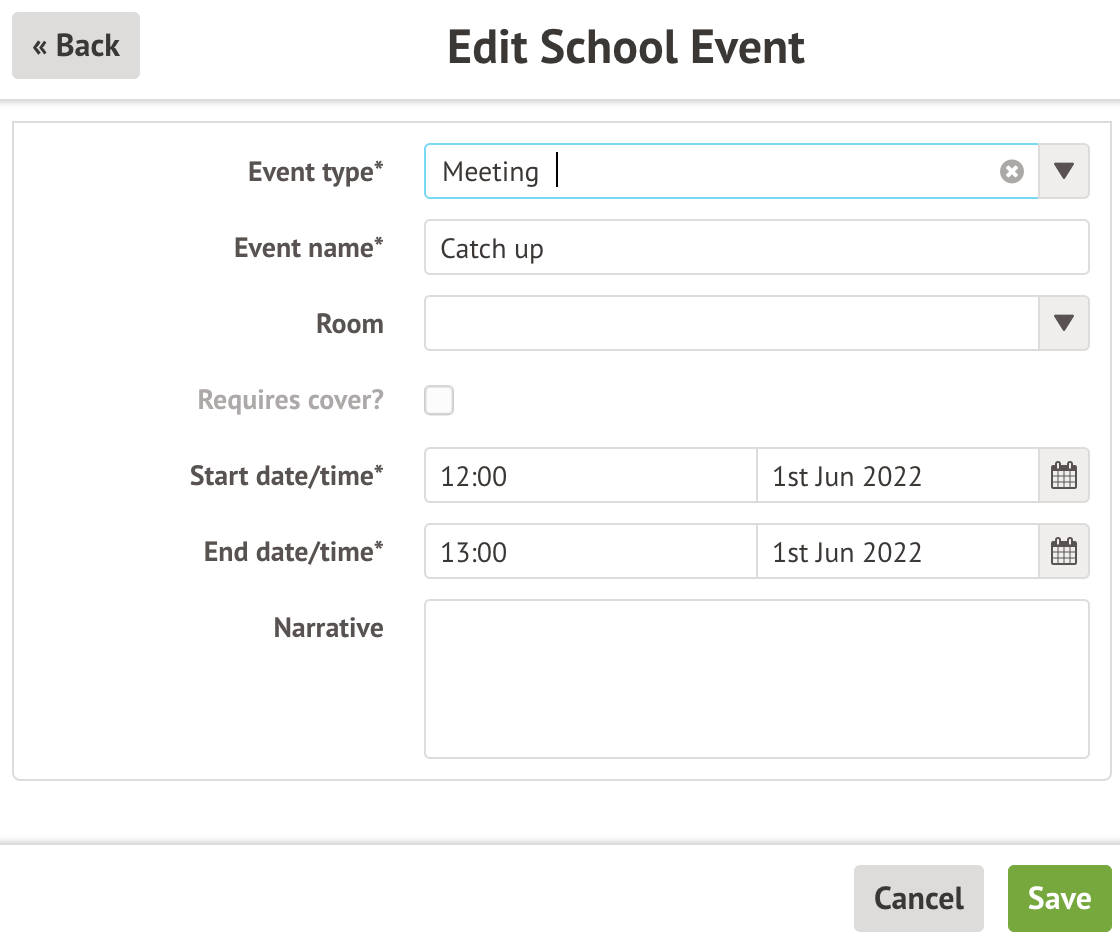Click the Edit School Event heading

click(626, 47)
